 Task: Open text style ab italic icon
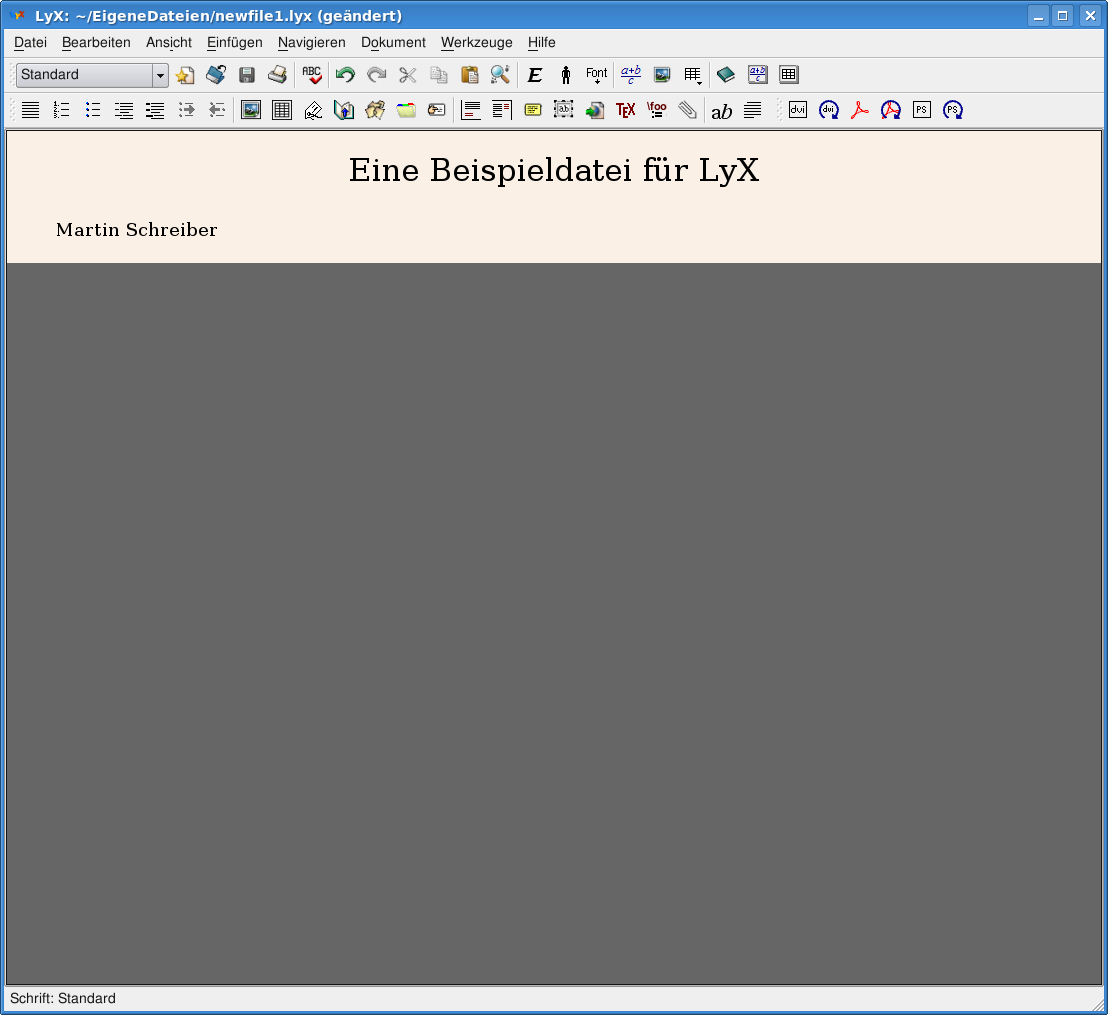pyautogui.click(x=721, y=111)
